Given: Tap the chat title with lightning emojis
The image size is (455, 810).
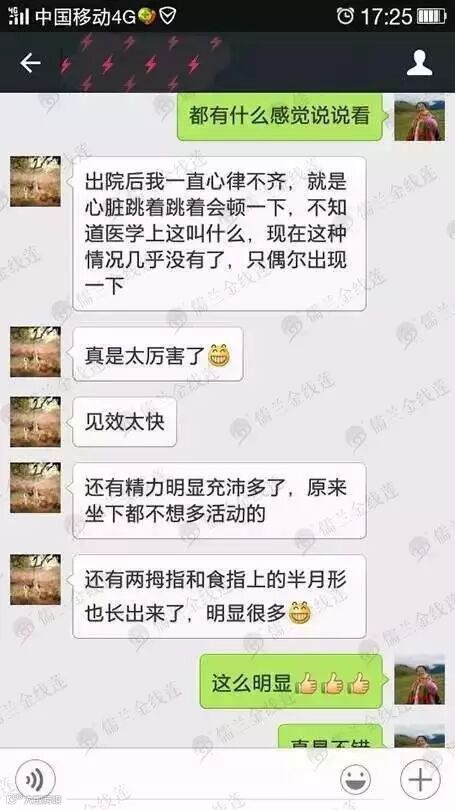Looking at the screenshot, I should pyautogui.click(x=139, y=63).
